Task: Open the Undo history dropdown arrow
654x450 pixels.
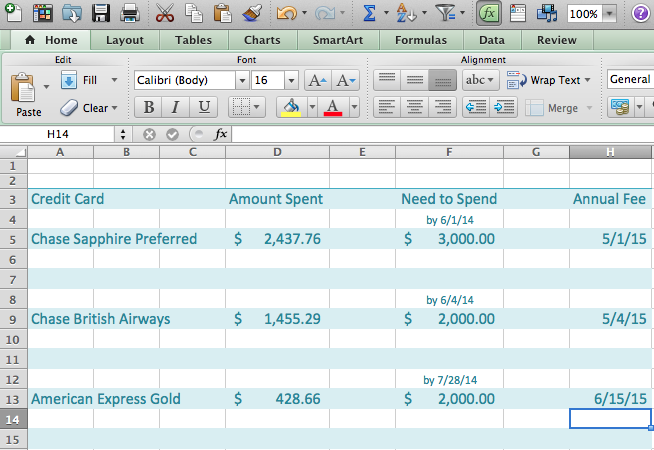Action: pos(304,13)
